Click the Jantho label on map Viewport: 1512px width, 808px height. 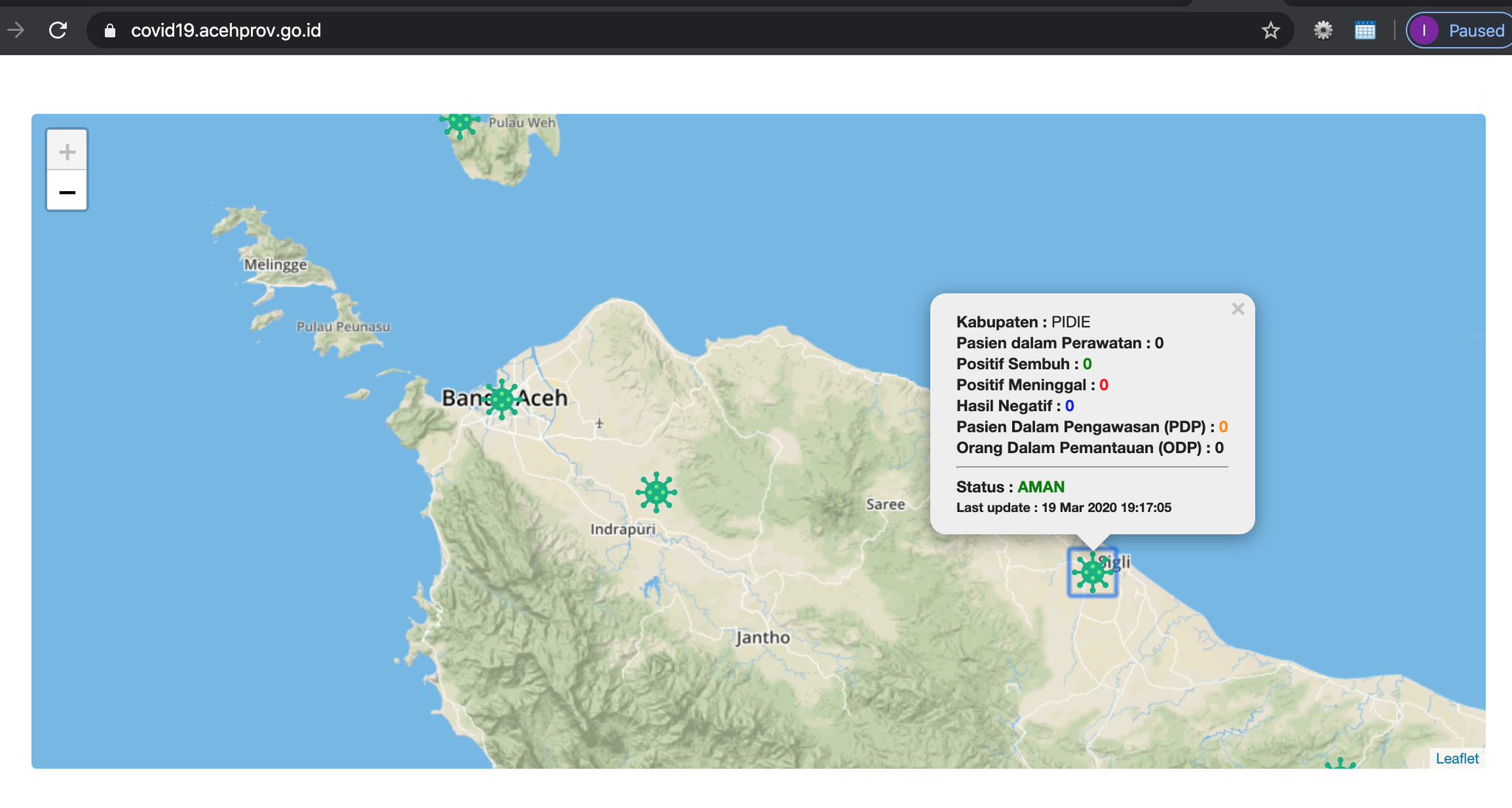coord(763,638)
